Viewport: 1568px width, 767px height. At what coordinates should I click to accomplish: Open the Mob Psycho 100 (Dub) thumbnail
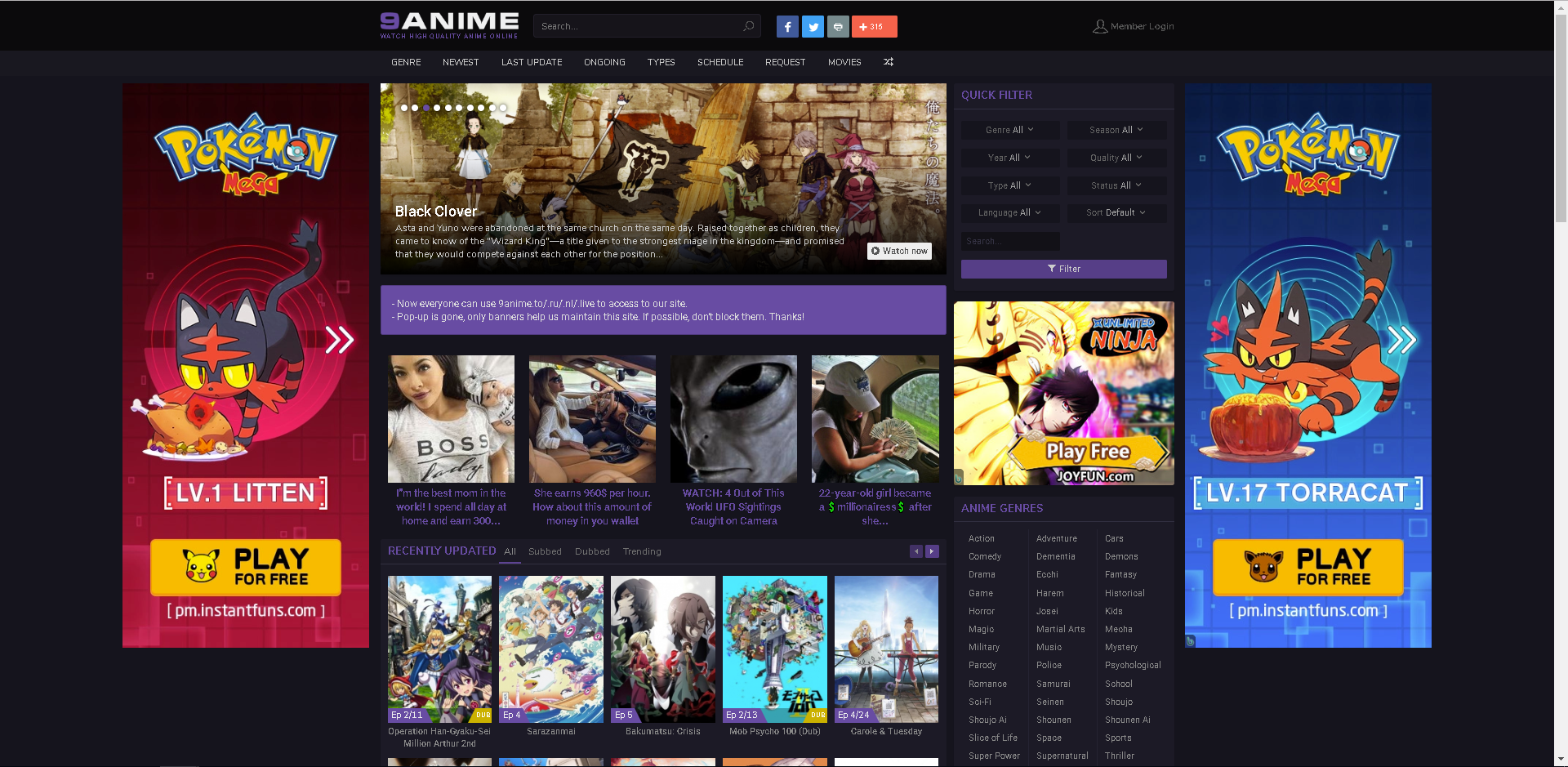click(x=775, y=649)
